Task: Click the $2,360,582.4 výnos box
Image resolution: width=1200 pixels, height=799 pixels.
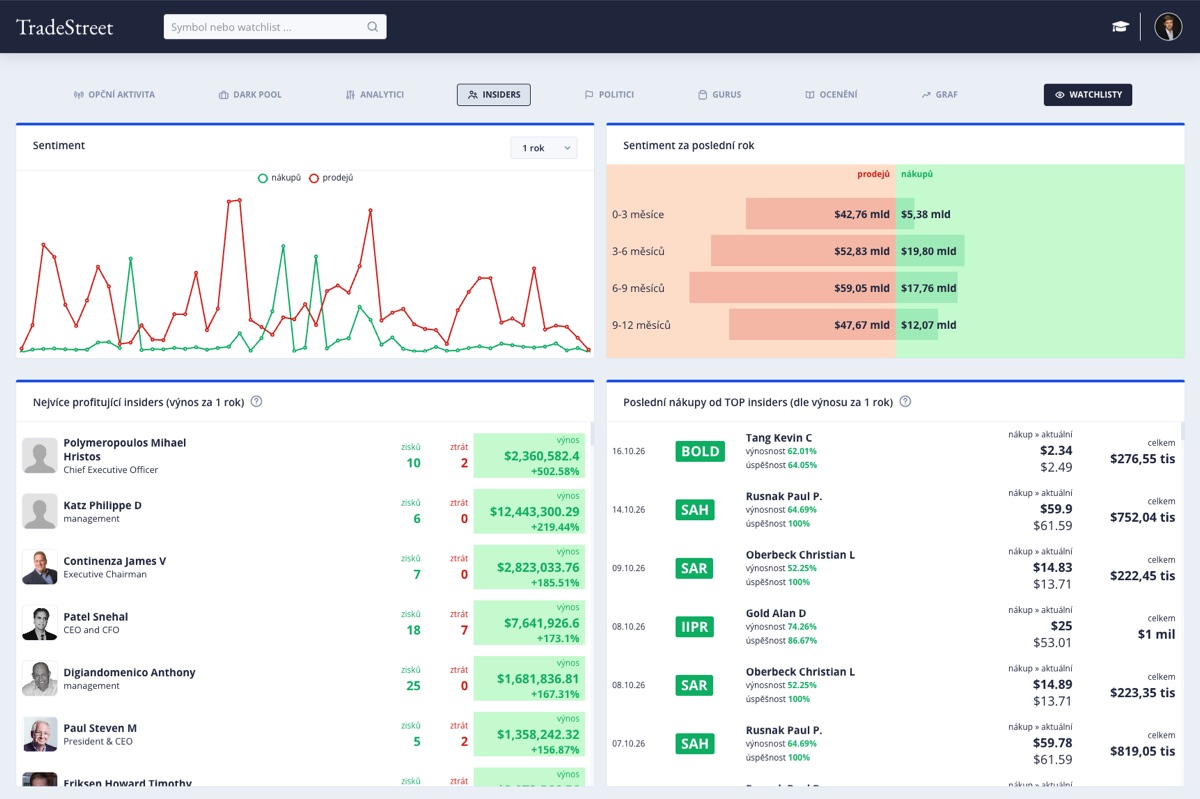Action: [530, 456]
